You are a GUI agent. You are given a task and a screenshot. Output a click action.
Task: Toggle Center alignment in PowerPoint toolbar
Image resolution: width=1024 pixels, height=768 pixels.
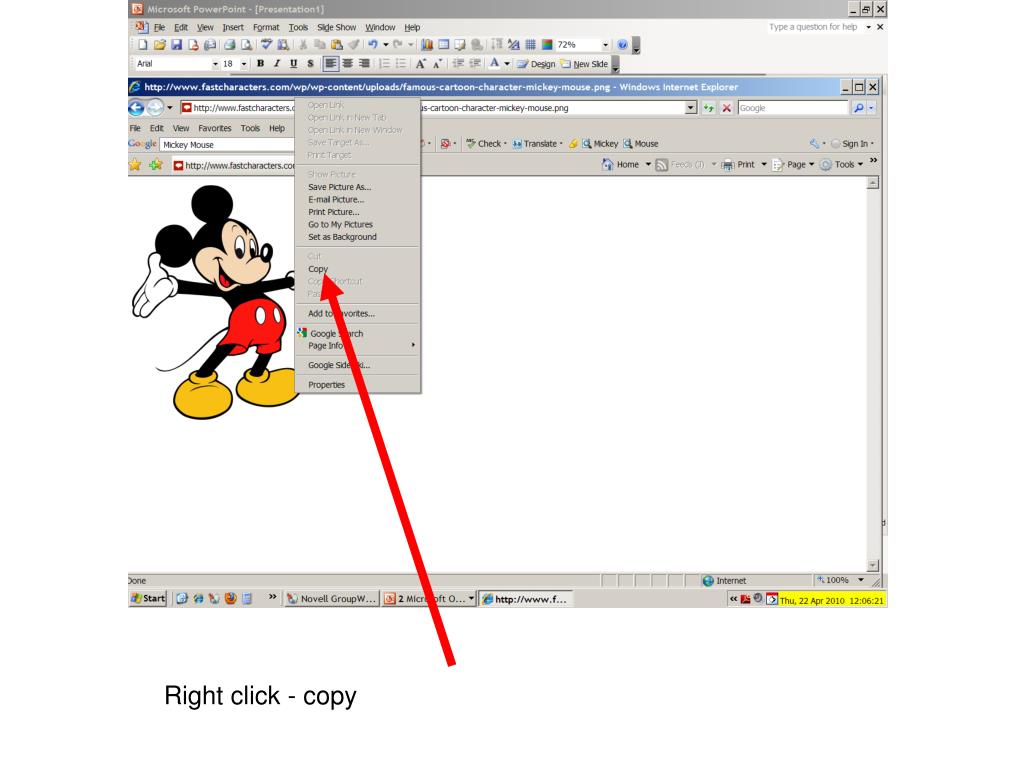pos(348,63)
